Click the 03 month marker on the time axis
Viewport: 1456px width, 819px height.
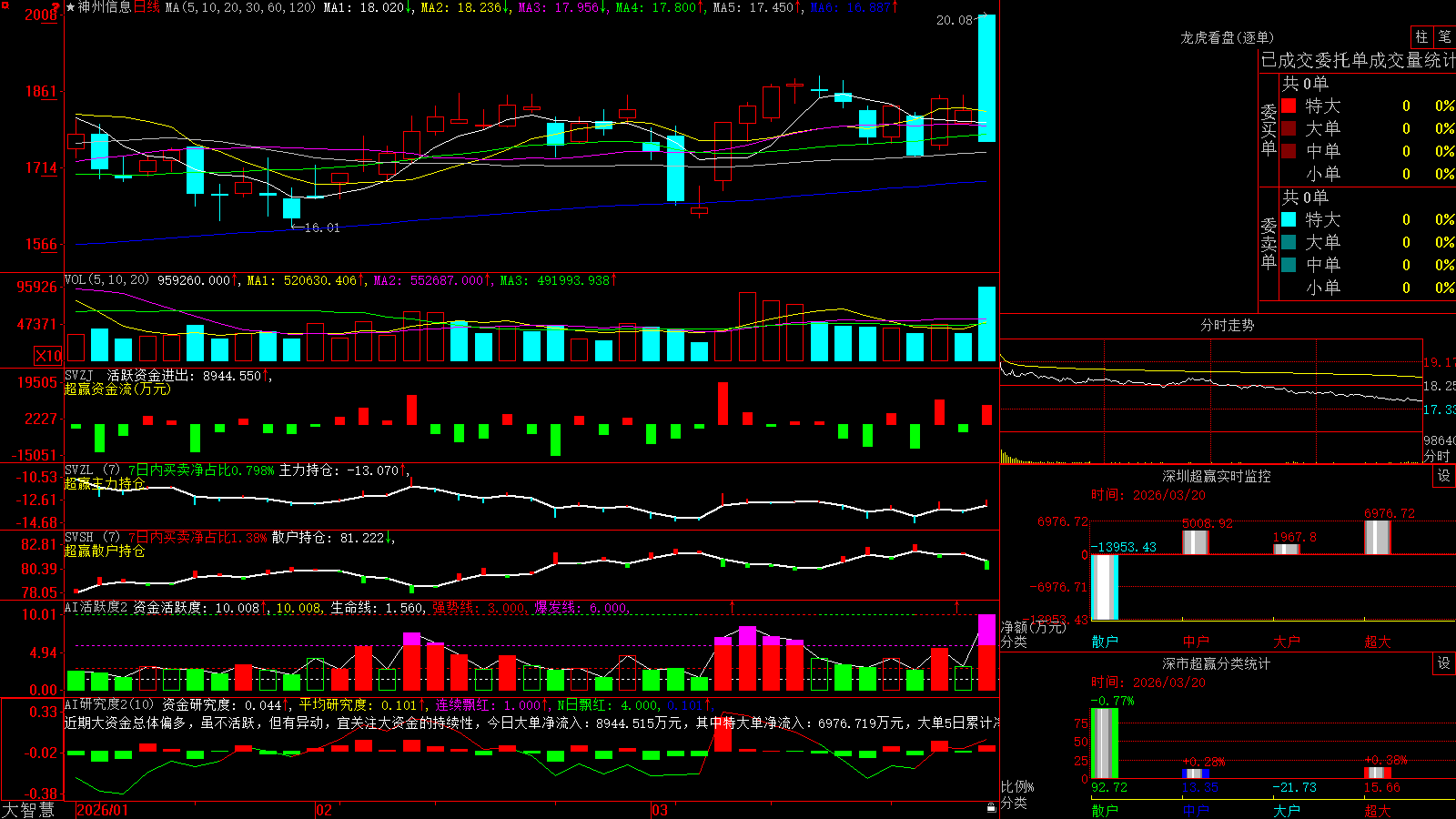660,810
